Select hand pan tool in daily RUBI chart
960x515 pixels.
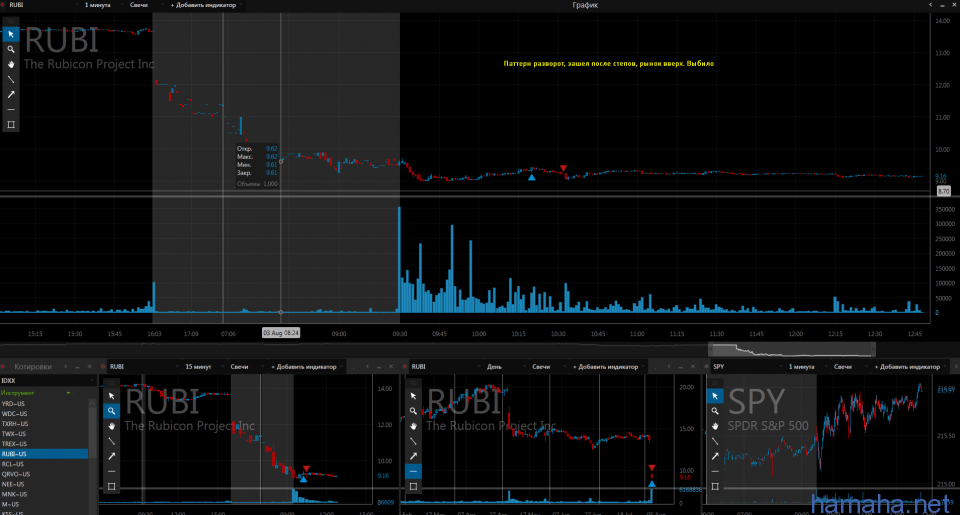click(413, 426)
